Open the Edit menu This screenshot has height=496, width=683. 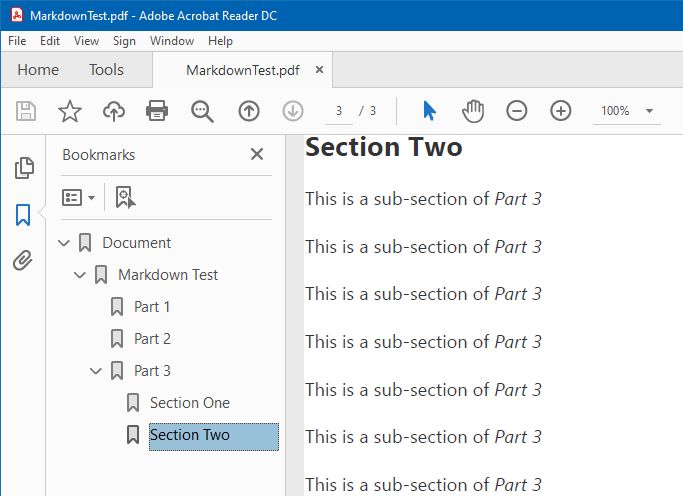(50, 41)
